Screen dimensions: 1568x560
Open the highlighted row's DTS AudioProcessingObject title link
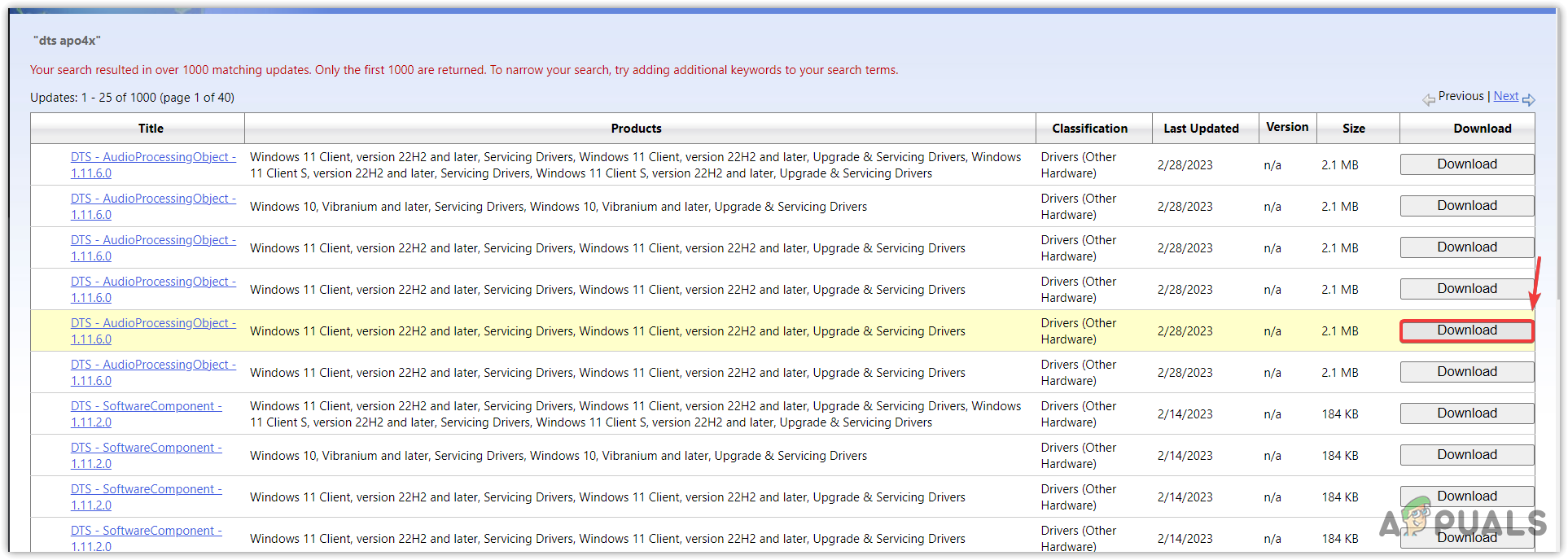(x=153, y=331)
